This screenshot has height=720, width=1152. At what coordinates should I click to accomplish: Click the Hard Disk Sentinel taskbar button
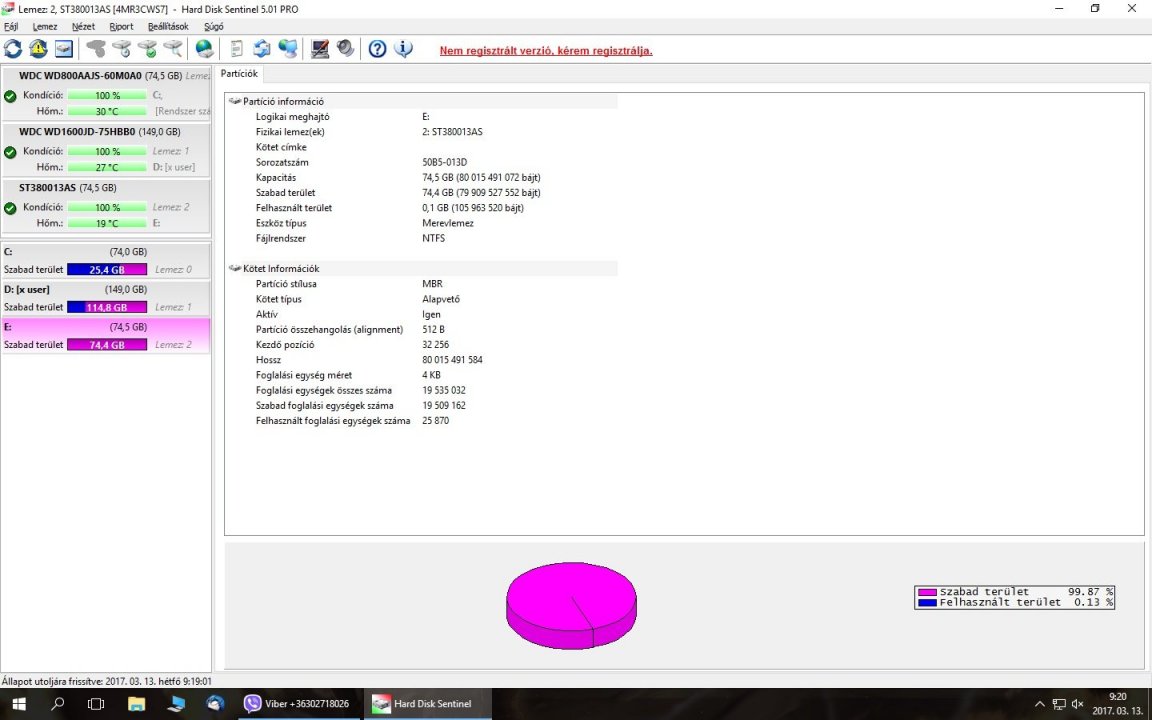(428, 704)
